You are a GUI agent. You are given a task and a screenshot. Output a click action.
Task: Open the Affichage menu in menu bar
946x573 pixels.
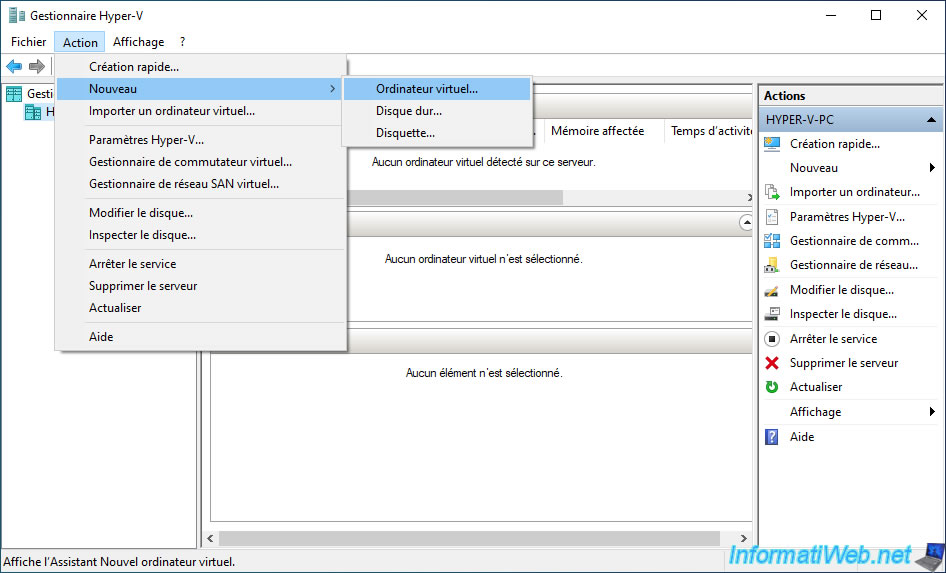click(138, 42)
